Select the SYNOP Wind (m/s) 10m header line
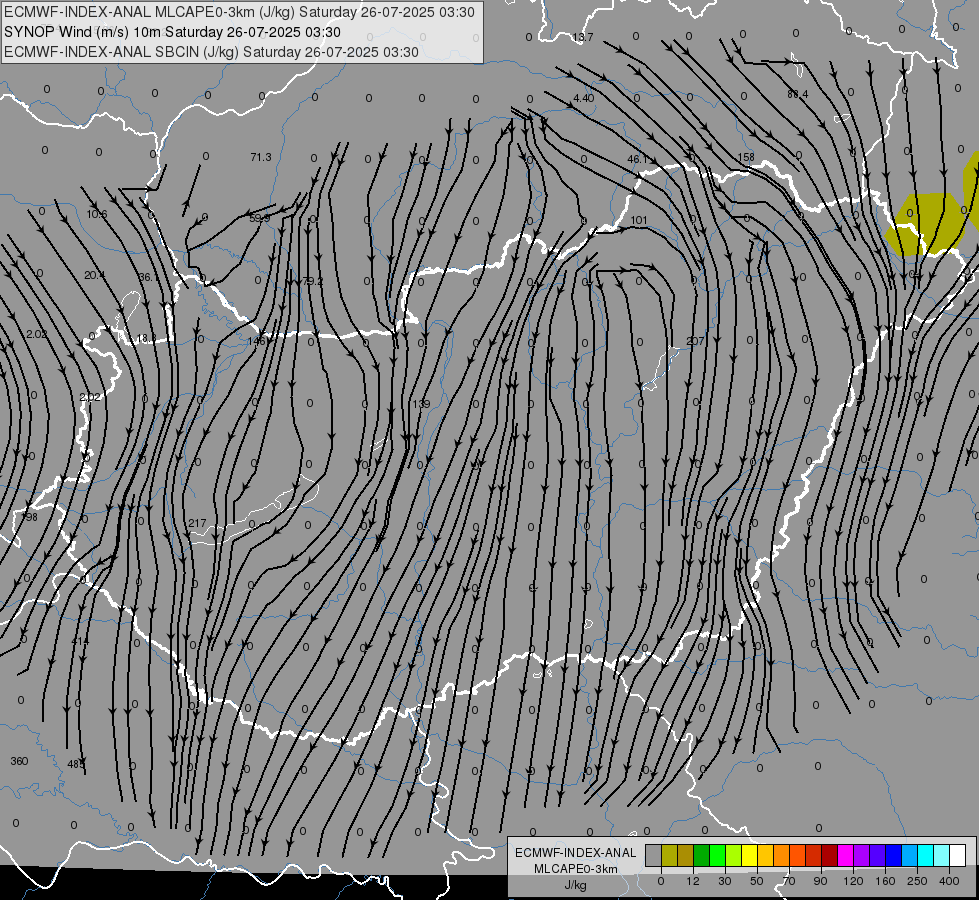The image size is (979, 900). [x=172, y=32]
